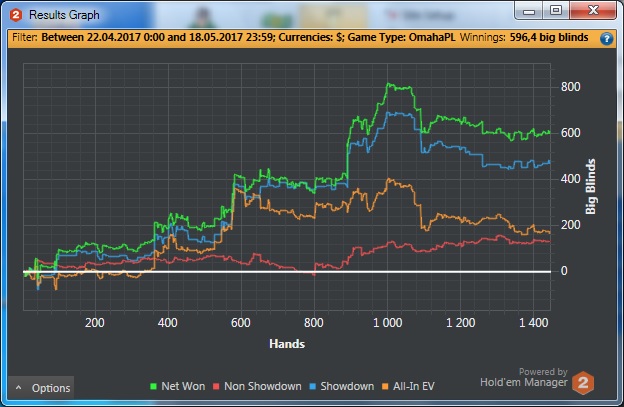Toggle the Showdown legend series

pos(342,386)
